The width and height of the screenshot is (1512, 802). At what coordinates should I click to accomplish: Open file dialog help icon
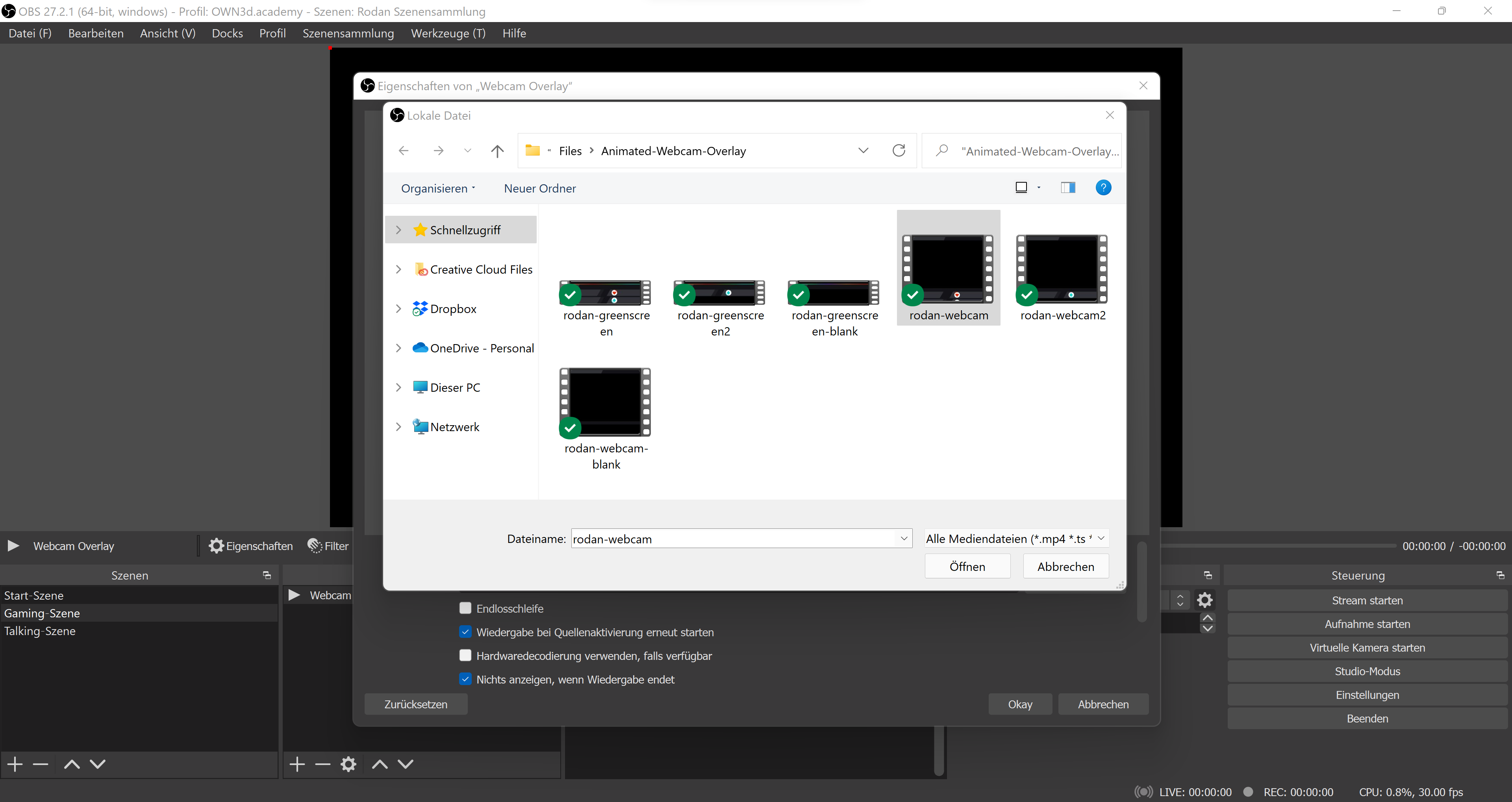tap(1103, 188)
